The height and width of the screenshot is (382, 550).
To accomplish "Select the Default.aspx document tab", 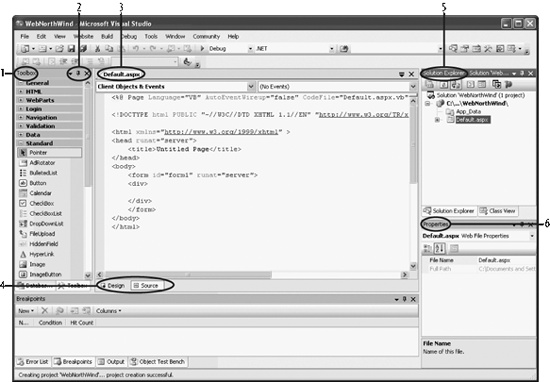I will [122, 74].
